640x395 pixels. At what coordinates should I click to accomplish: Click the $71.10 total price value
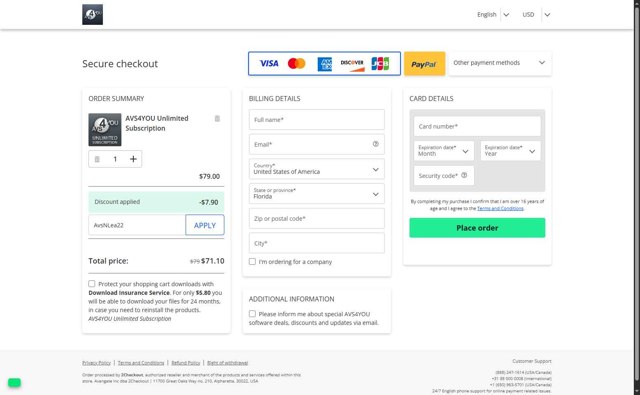coord(213,261)
